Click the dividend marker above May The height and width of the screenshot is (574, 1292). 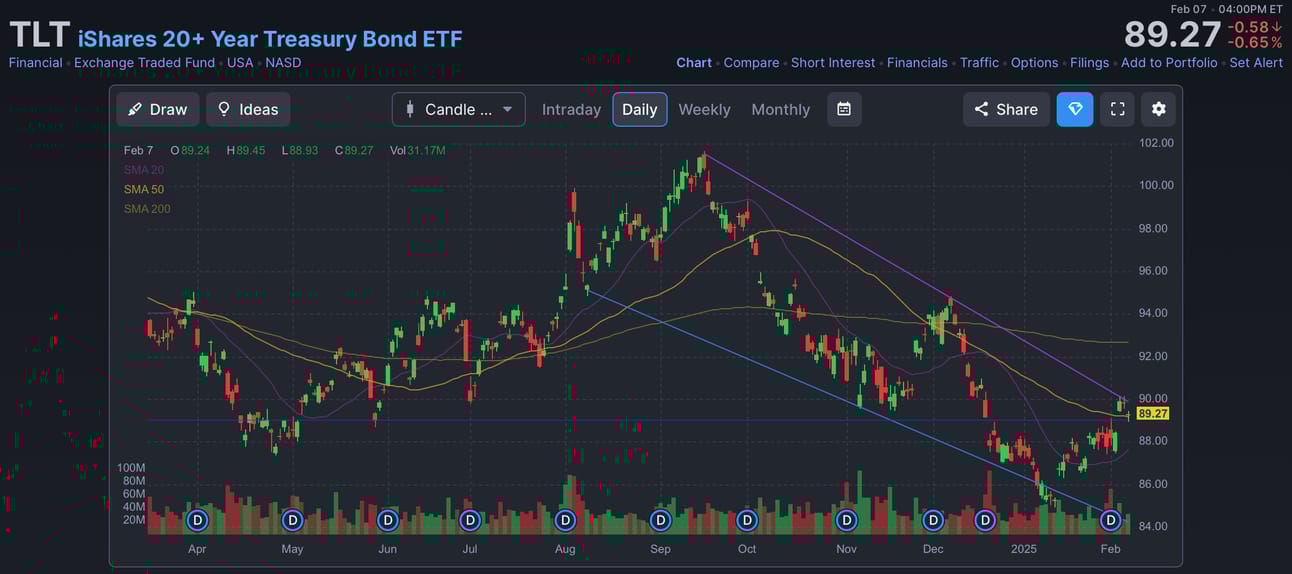[292, 520]
